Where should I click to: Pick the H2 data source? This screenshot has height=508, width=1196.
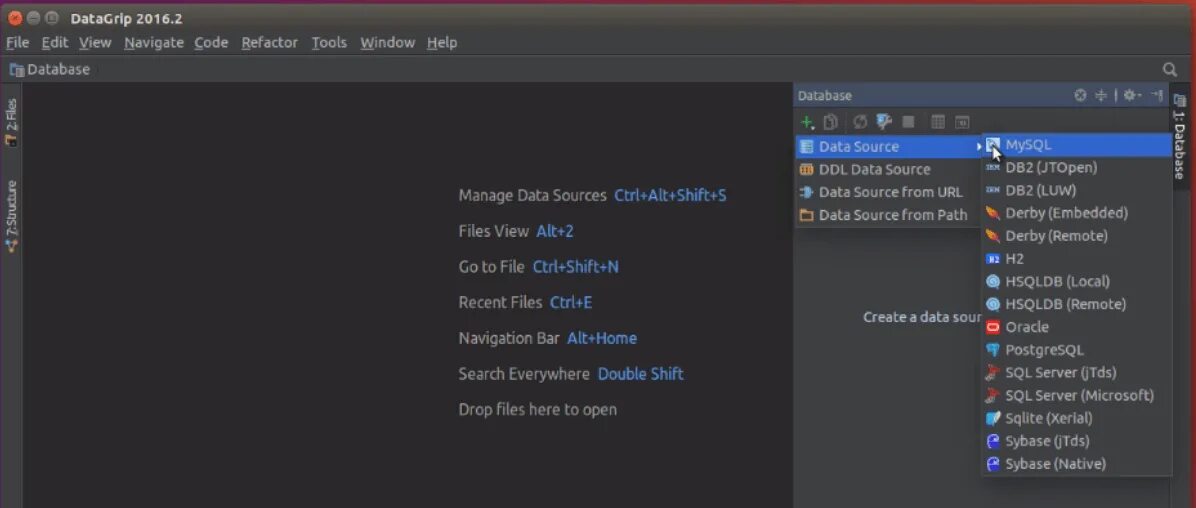click(1076, 259)
